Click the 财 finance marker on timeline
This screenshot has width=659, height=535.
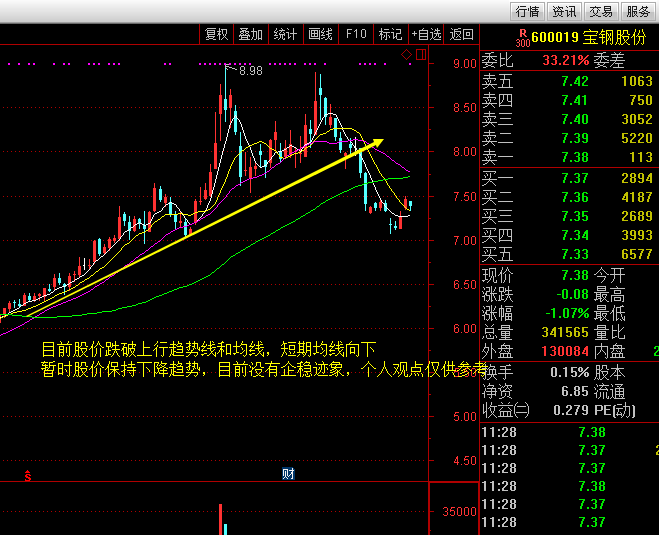(x=288, y=474)
